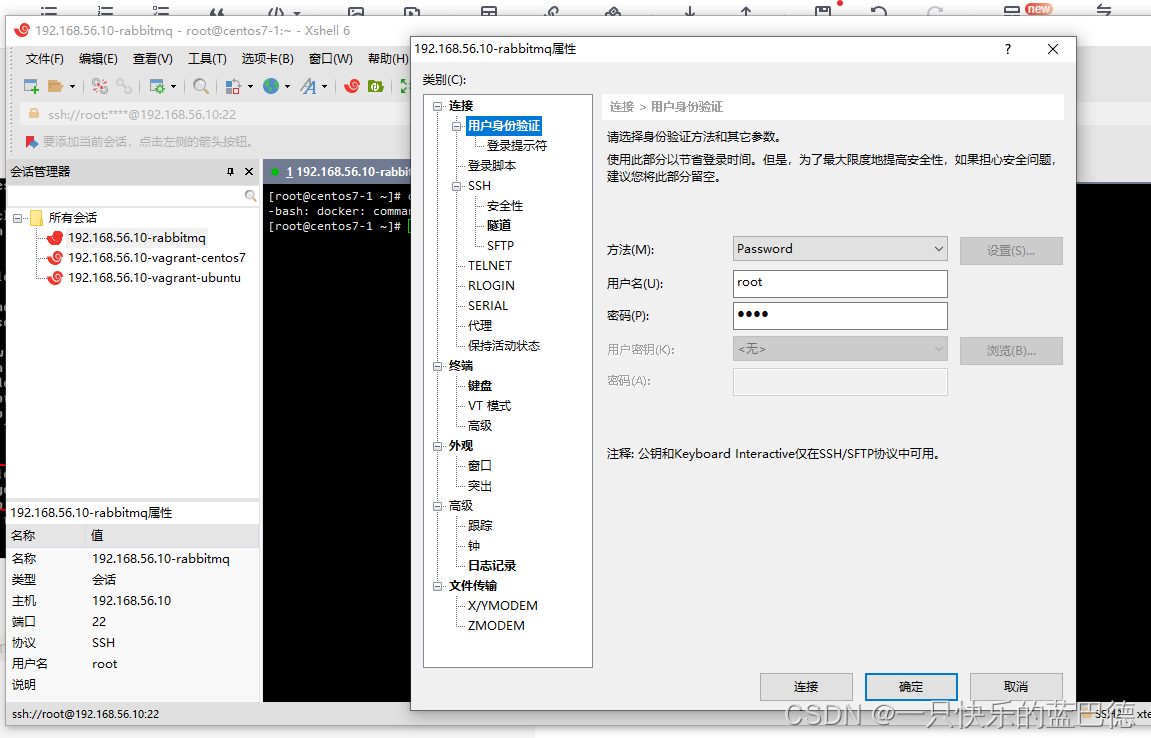
Task: Click the 连接 button
Action: point(806,686)
